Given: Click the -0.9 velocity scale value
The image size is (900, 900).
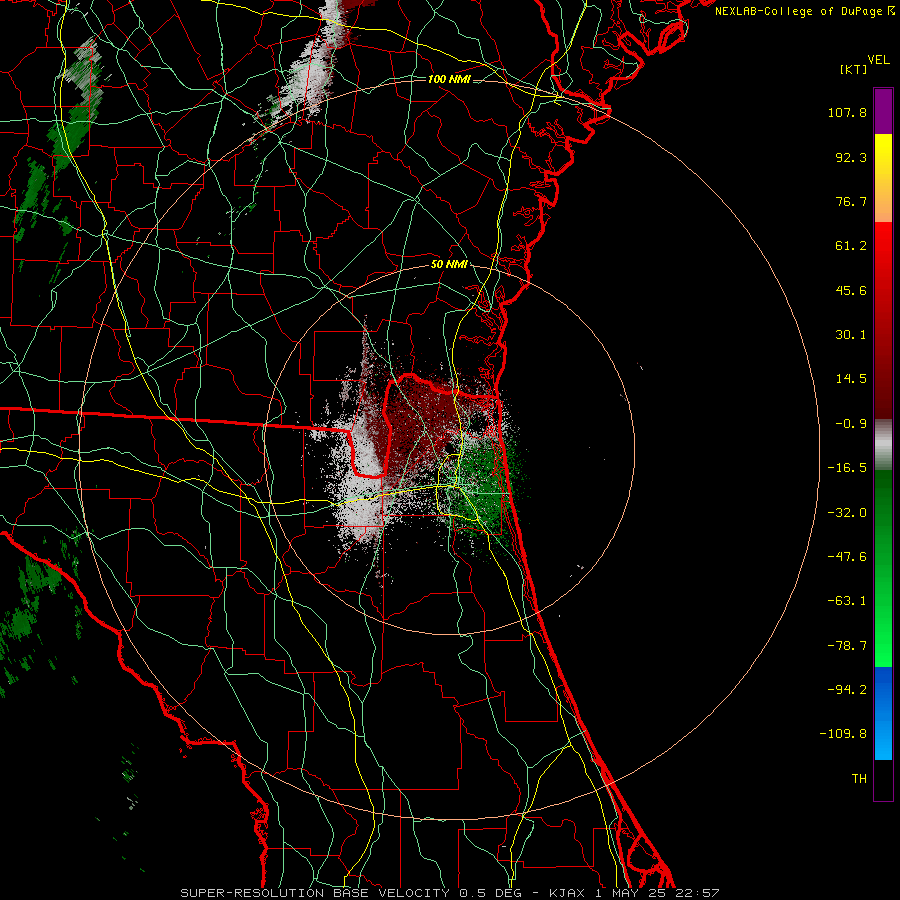Looking at the screenshot, I should (851, 424).
